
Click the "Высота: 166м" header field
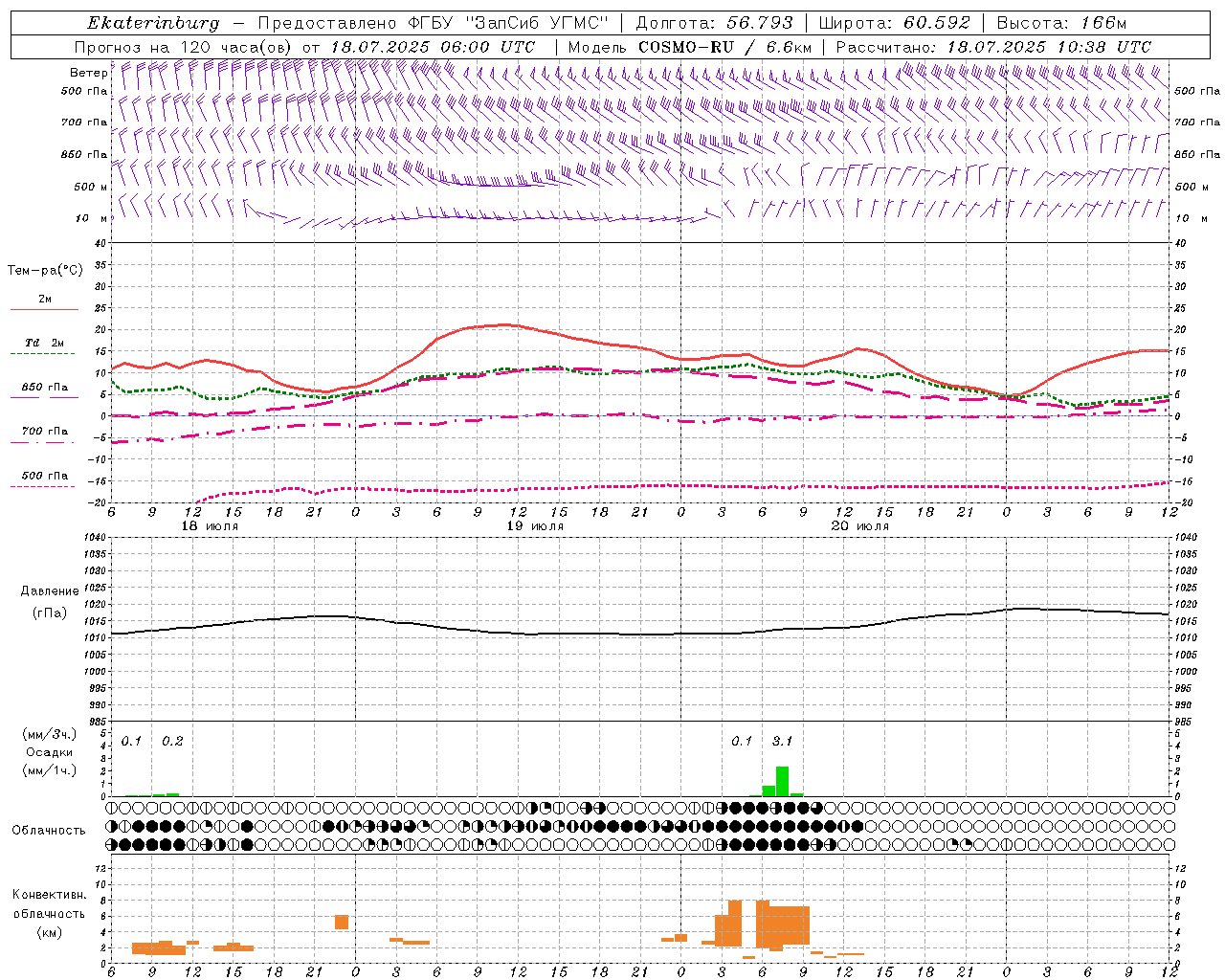point(1061,23)
